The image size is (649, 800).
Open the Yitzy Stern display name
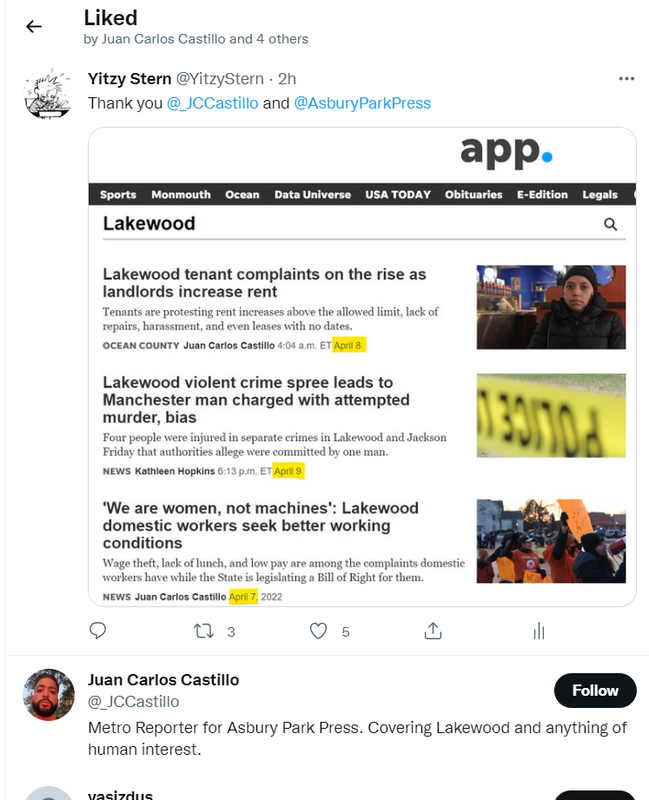point(130,79)
